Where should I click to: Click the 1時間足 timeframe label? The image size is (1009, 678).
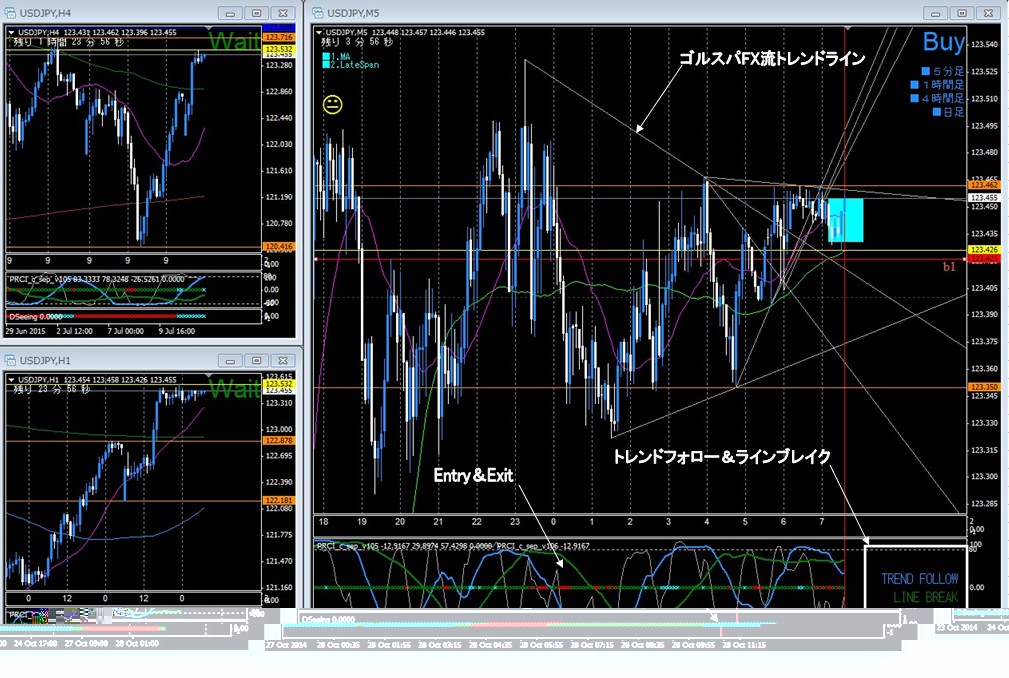(943, 85)
